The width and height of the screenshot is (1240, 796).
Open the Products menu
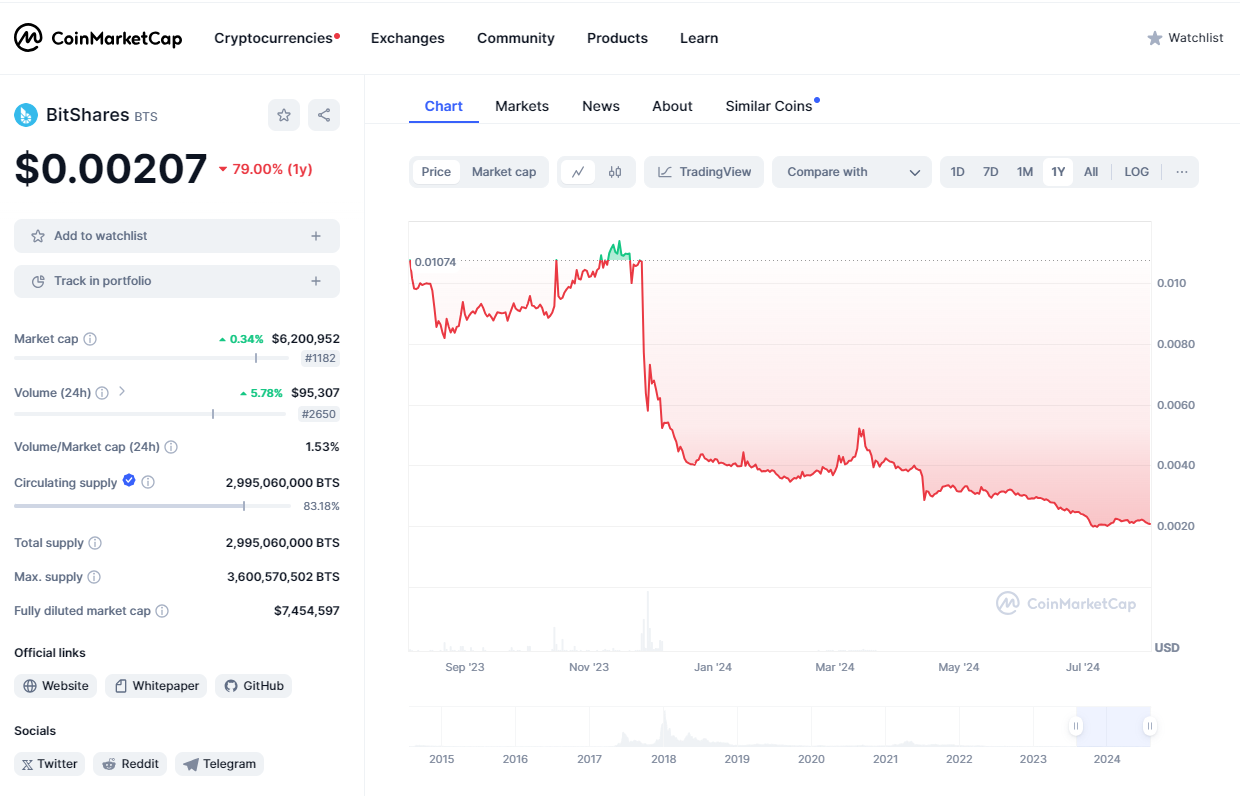click(617, 38)
